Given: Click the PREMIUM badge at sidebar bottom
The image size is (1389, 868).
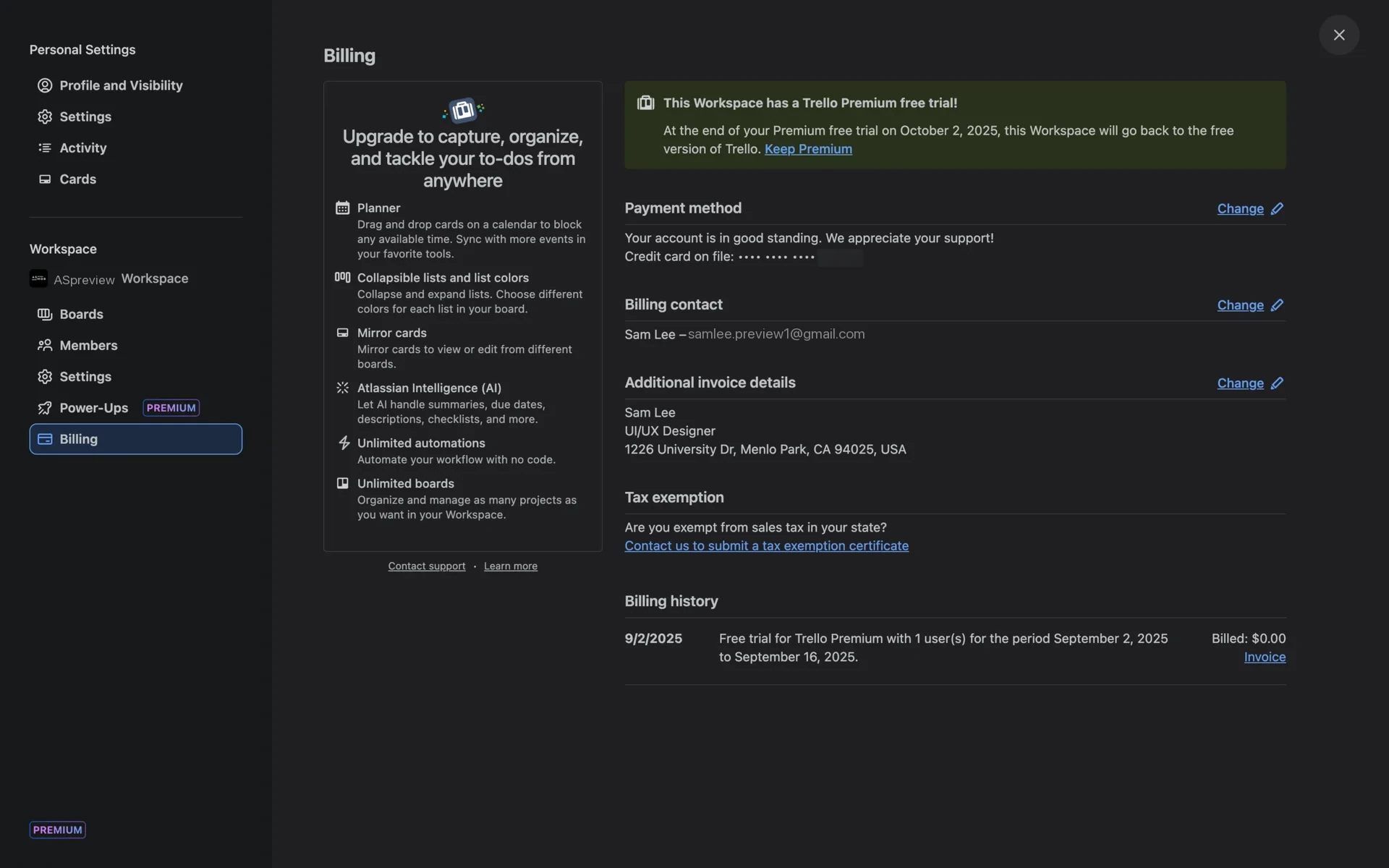Looking at the screenshot, I should [58, 830].
